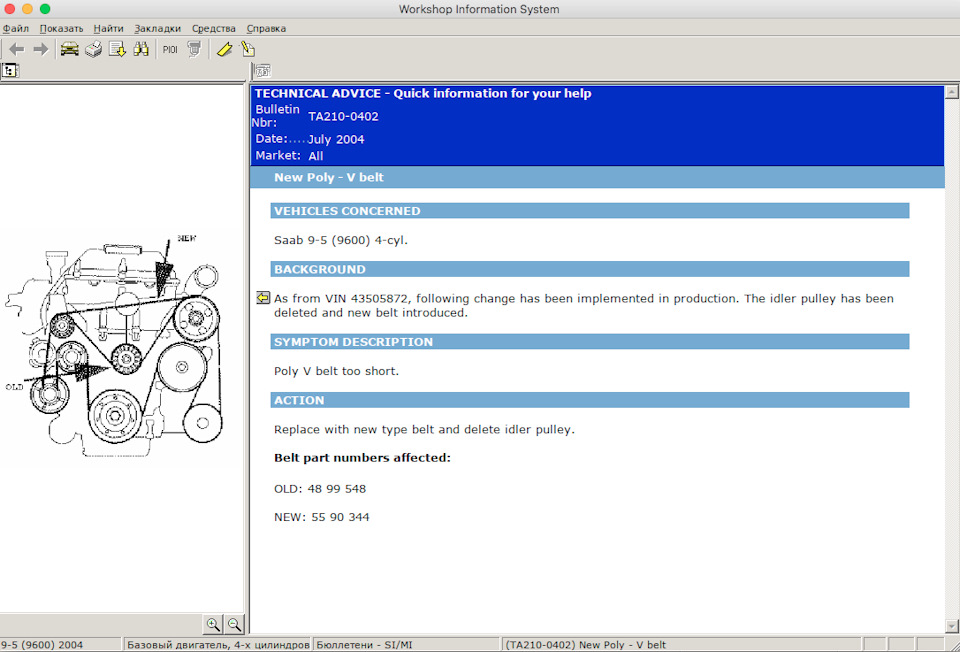Click the status bar entry '(TA210-0402) New Poly - V belt'

tap(681, 645)
